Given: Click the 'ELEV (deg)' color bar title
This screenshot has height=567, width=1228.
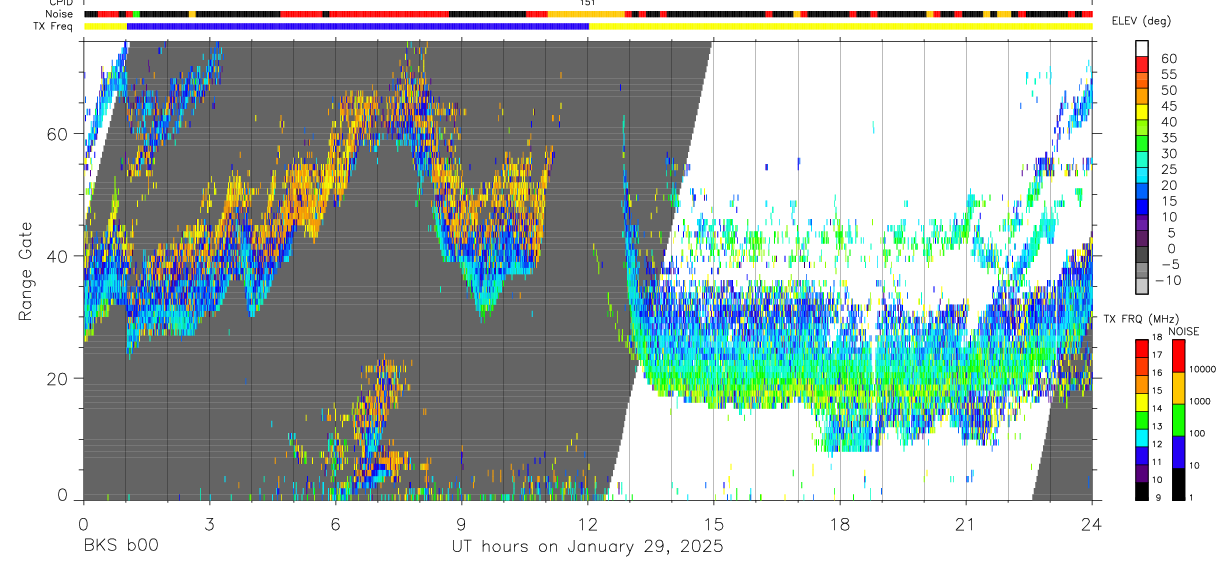Looking at the screenshot, I should click(x=1140, y=22).
